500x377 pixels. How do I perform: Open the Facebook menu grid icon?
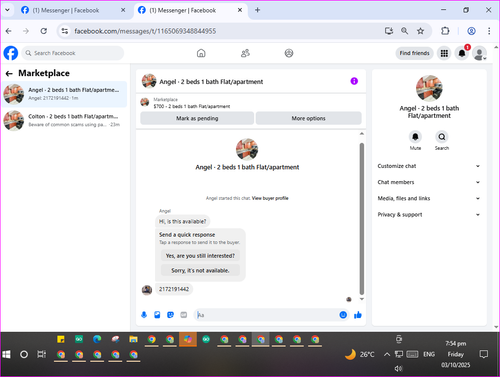pos(444,53)
